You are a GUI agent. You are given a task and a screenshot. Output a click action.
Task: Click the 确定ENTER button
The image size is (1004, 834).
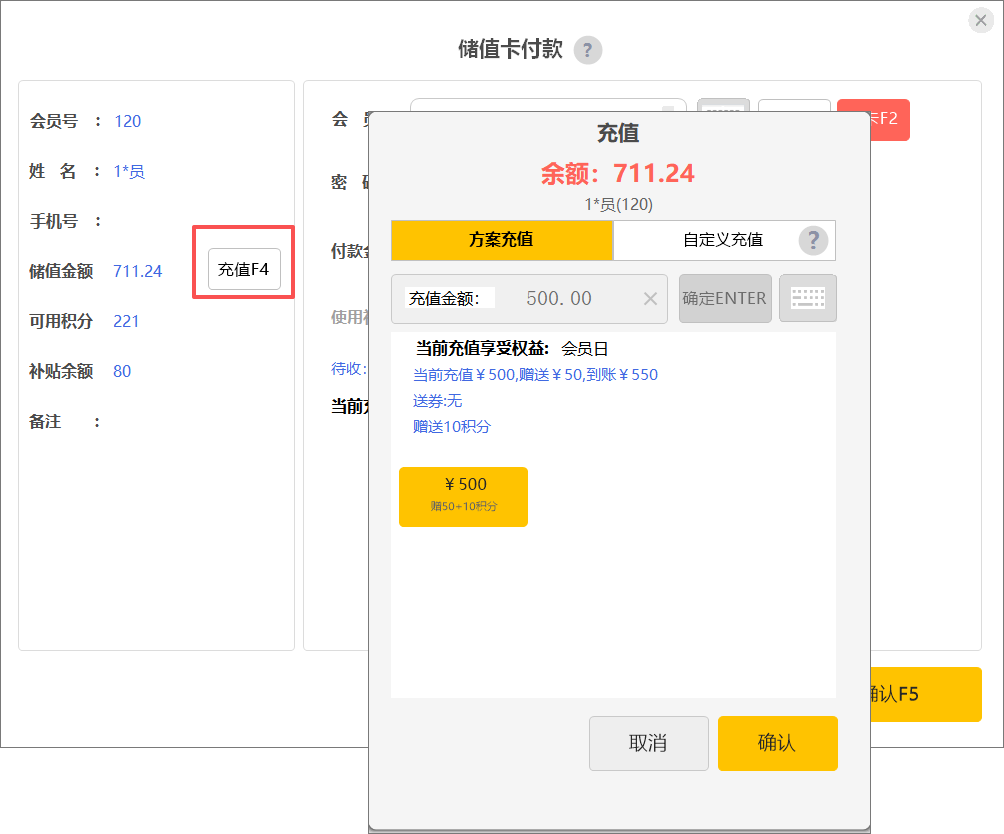[x=725, y=298]
